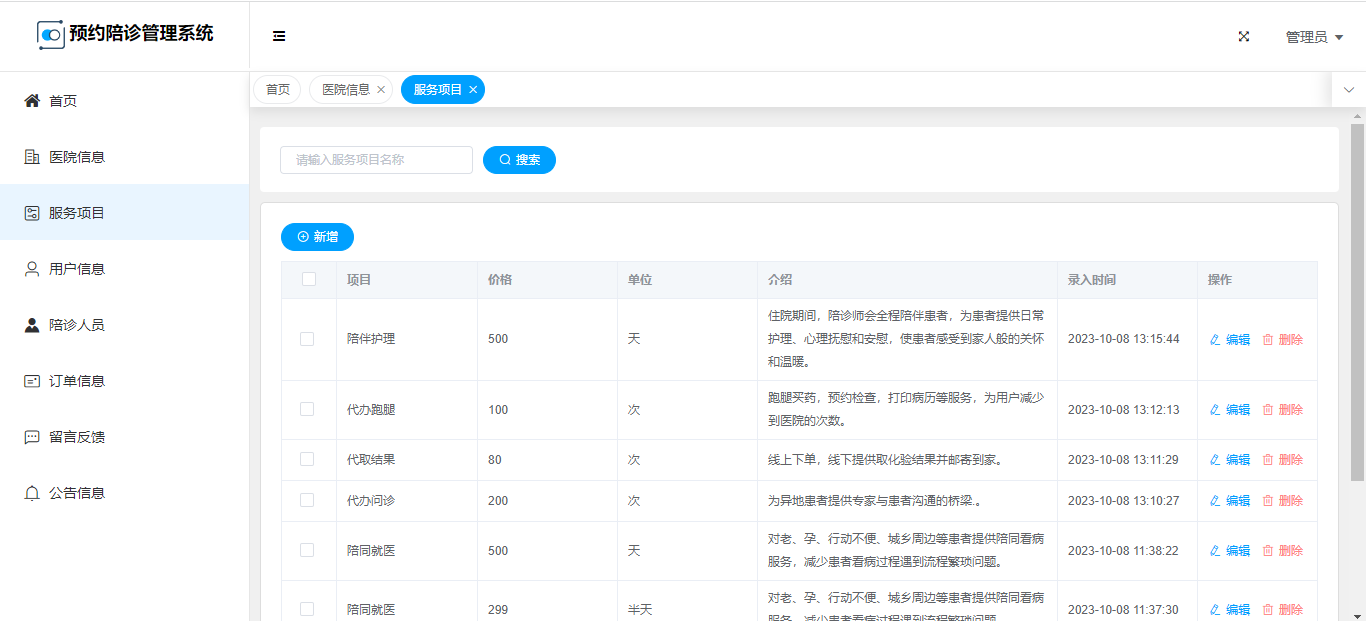Click the 用户信息 person icon
The width and height of the screenshot is (1366, 621).
click(x=32, y=269)
